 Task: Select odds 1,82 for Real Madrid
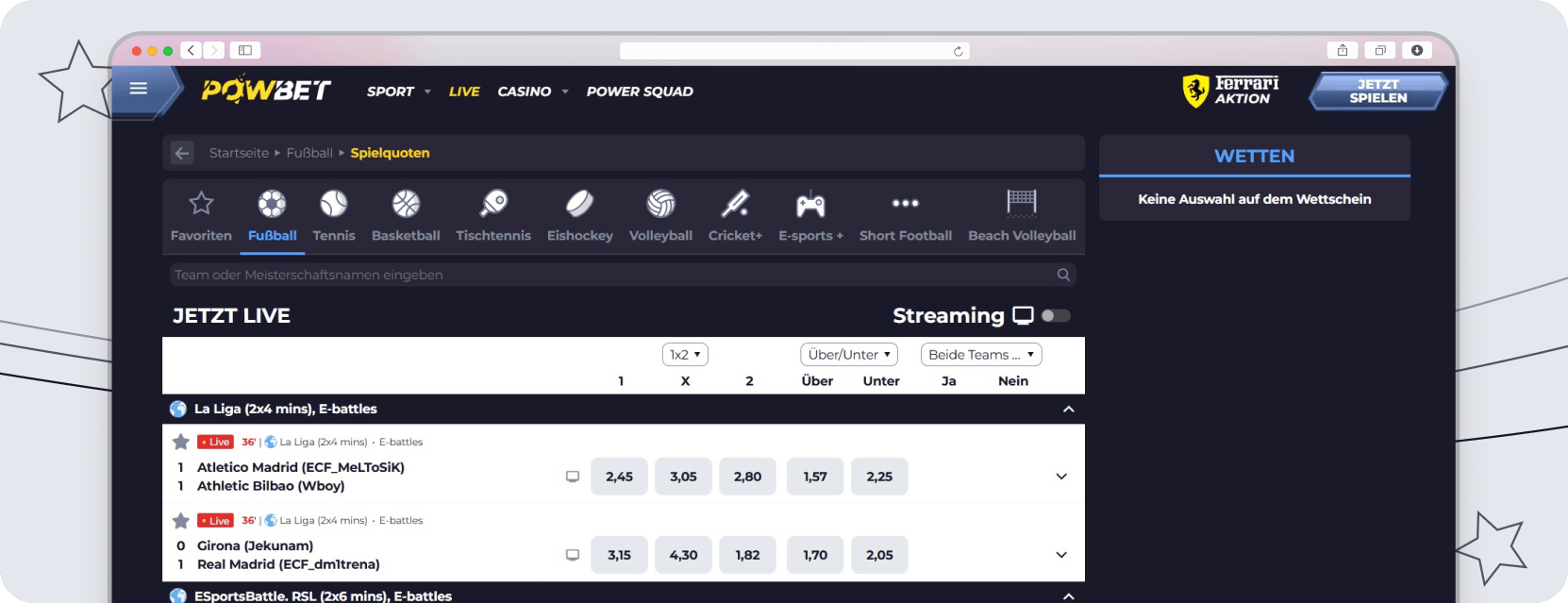[x=747, y=555]
